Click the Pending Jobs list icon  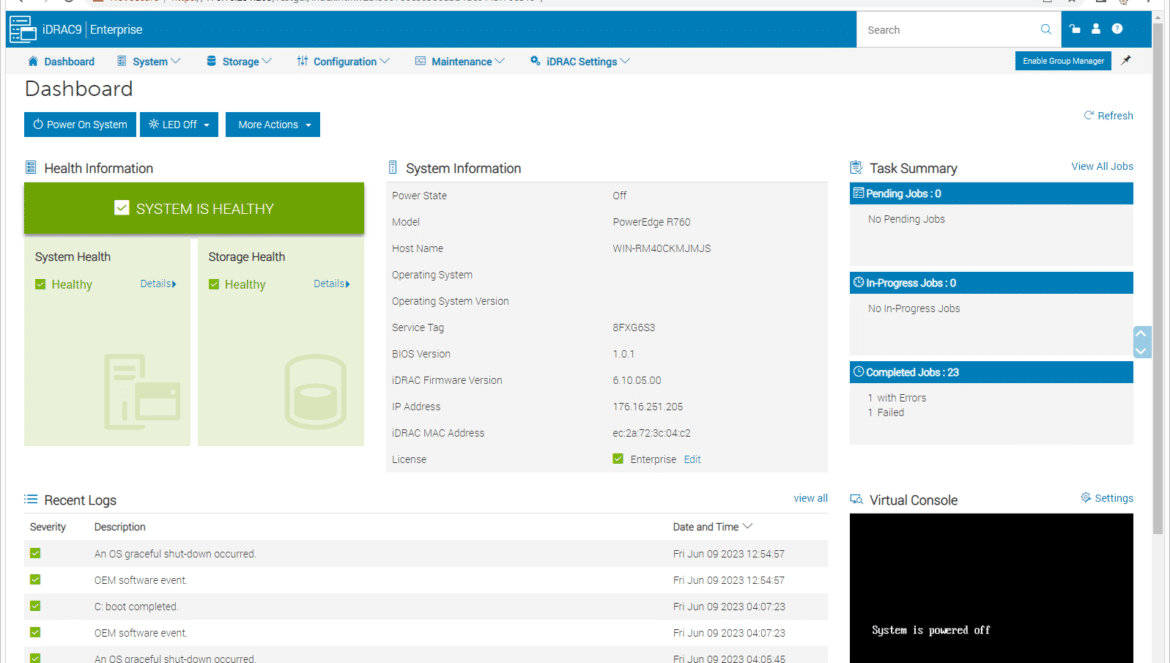tap(859, 193)
